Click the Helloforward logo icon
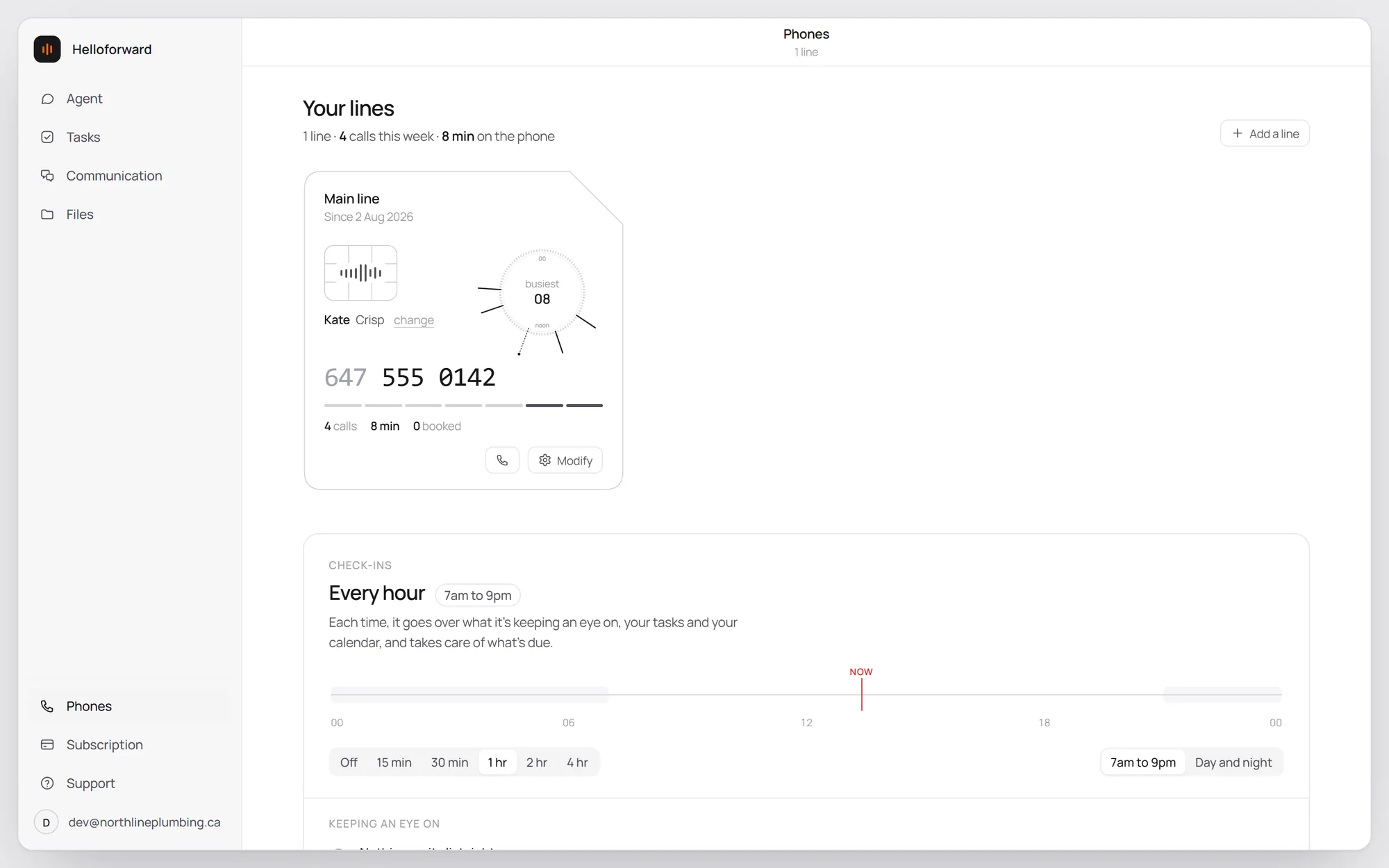The height and width of the screenshot is (868, 1389). (x=47, y=49)
